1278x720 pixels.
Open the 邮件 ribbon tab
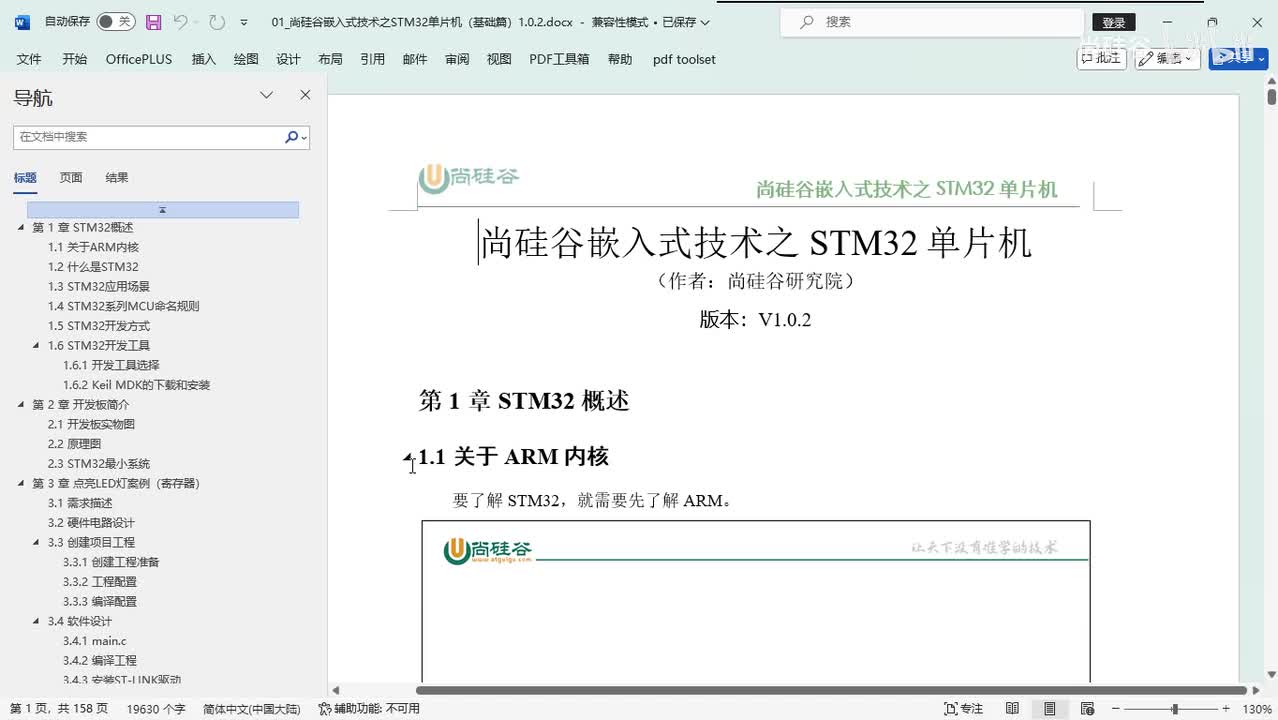(x=415, y=59)
